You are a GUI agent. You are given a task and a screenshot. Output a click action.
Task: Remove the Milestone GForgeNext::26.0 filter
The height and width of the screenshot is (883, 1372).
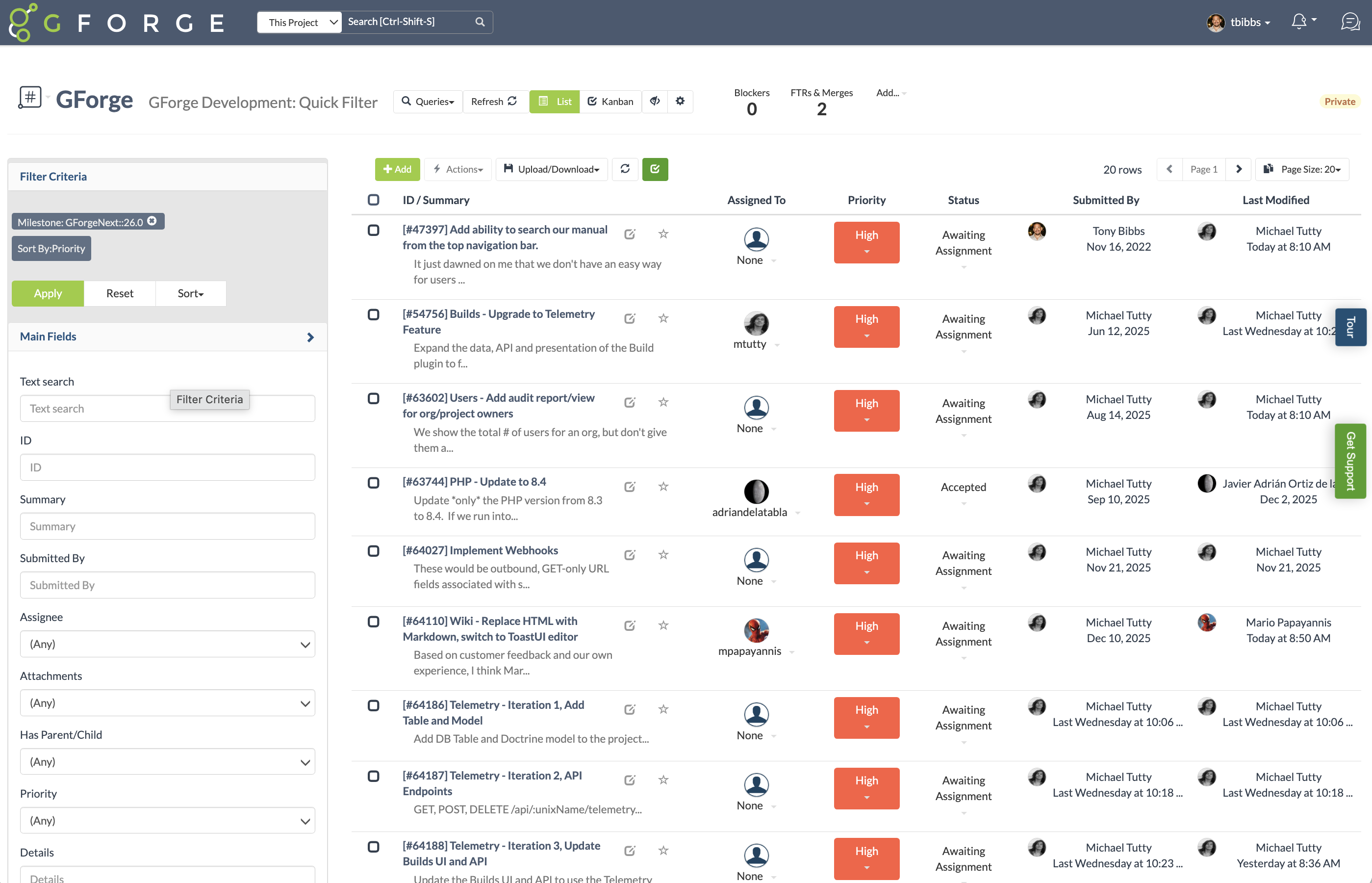pos(152,221)
